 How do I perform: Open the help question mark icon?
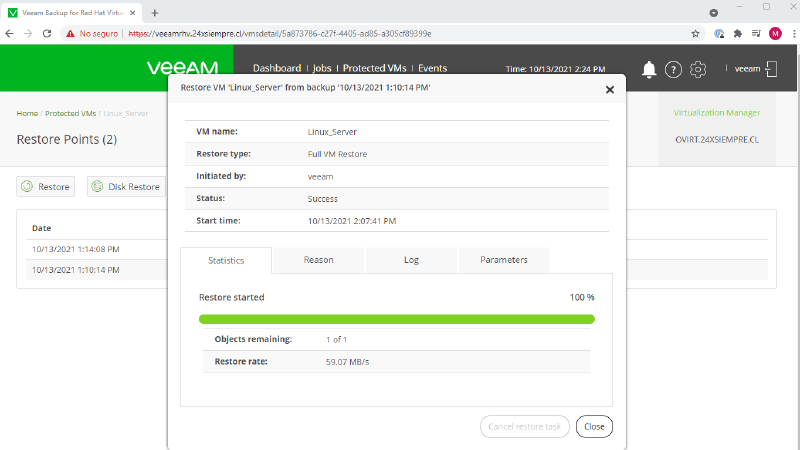[673, 69]
